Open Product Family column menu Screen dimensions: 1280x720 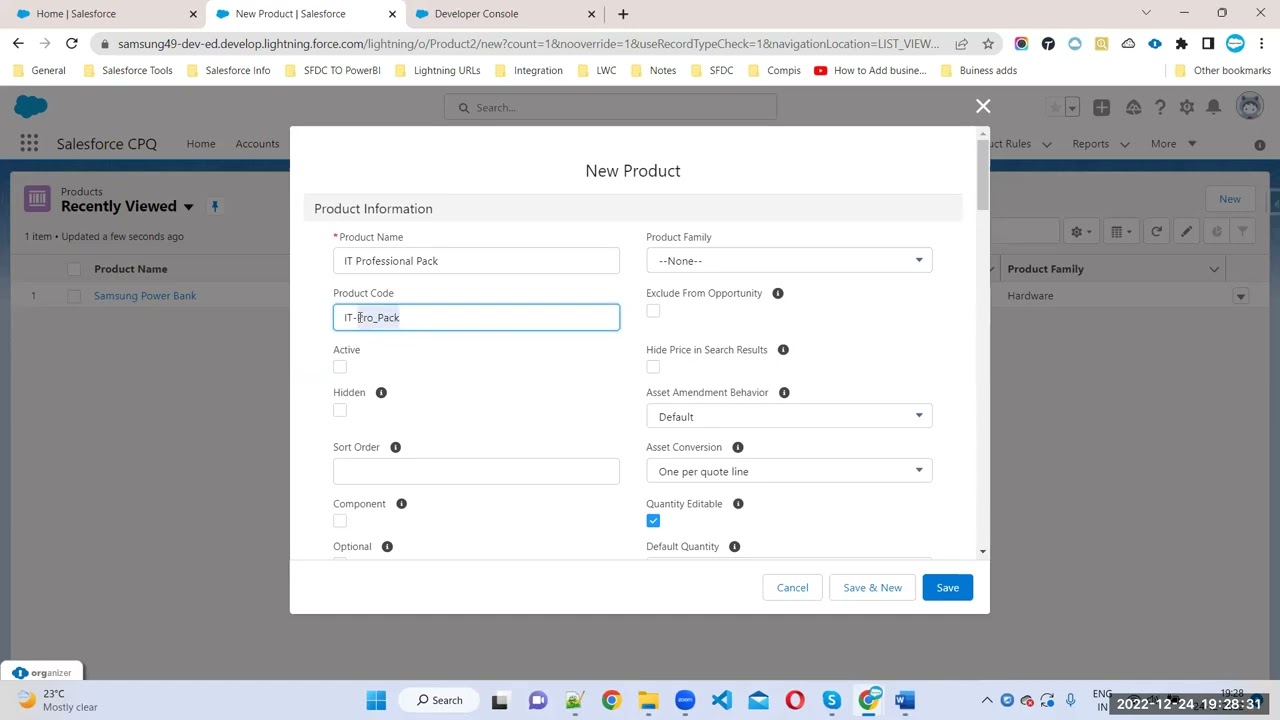pos(1214,269)
